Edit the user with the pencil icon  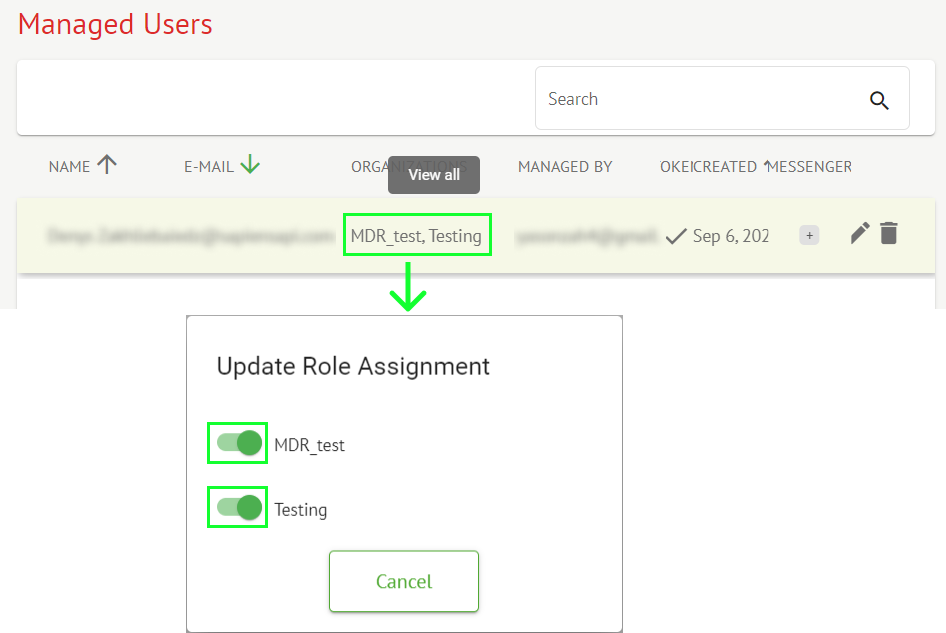pyautogui.click(x=859, y=234)
